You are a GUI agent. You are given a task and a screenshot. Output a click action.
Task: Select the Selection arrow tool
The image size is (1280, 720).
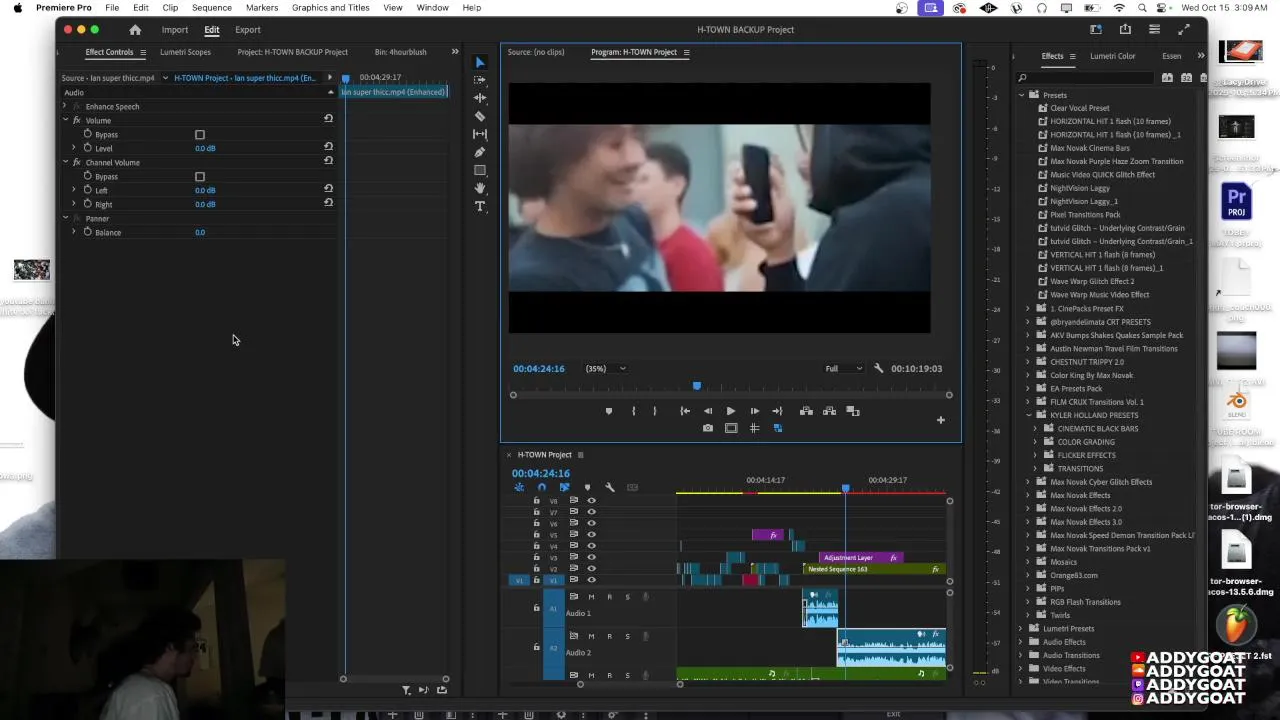[480, 62]
